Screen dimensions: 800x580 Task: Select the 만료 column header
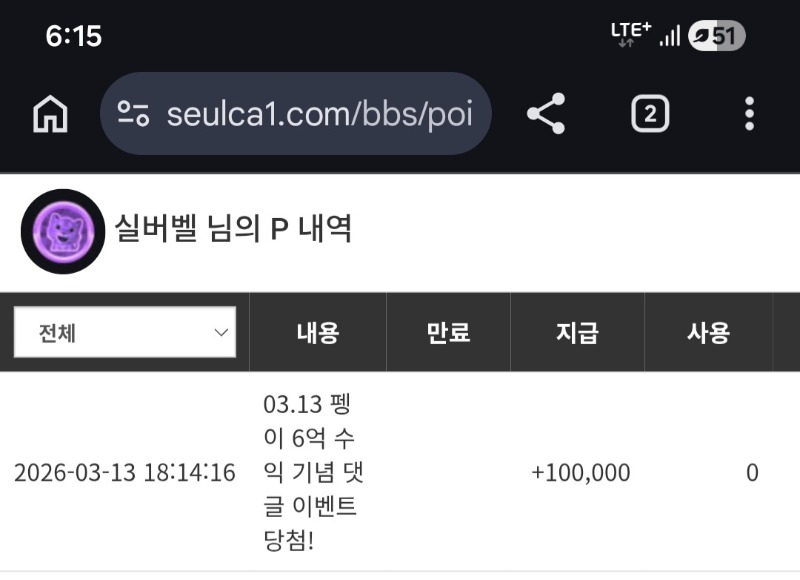448,333
